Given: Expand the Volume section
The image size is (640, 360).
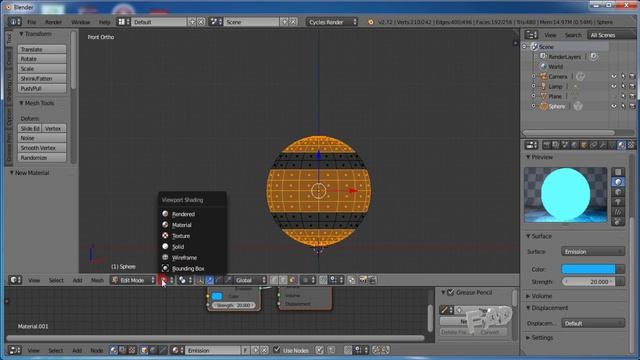Looking at the screenshot, I should coord(528,296).
